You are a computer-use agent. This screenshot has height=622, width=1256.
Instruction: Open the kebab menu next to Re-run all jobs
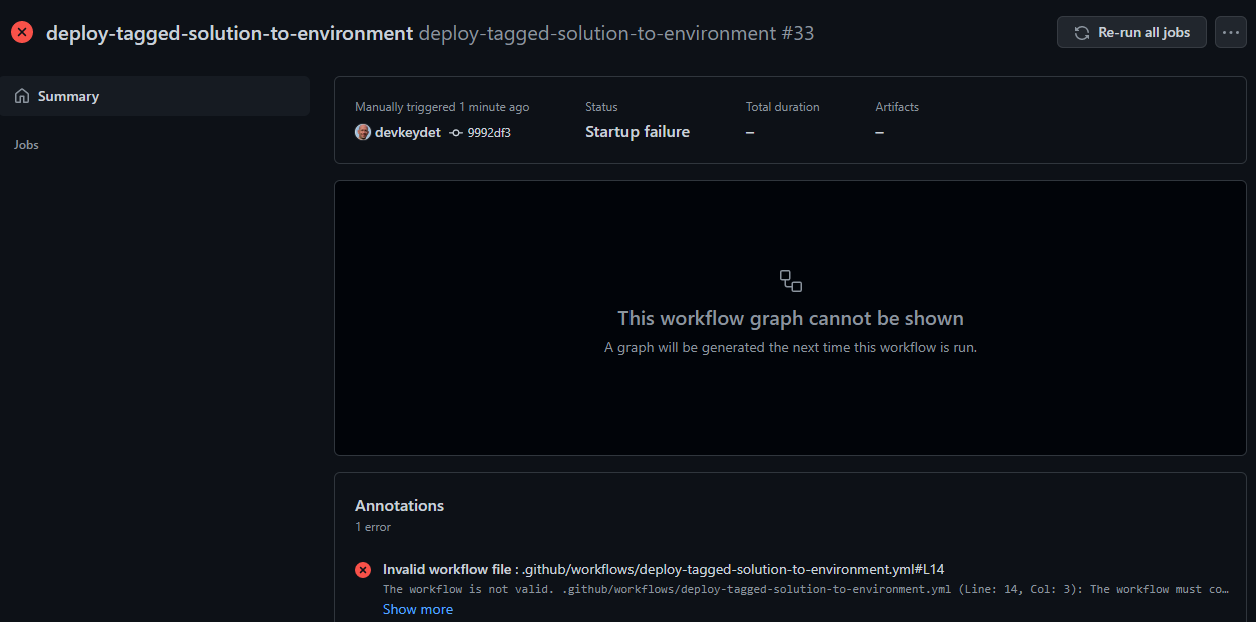pos(1230,32)
